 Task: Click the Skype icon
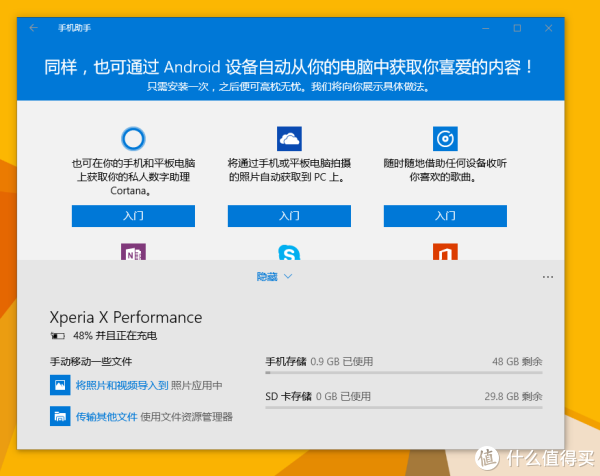[x=289, y=252]
